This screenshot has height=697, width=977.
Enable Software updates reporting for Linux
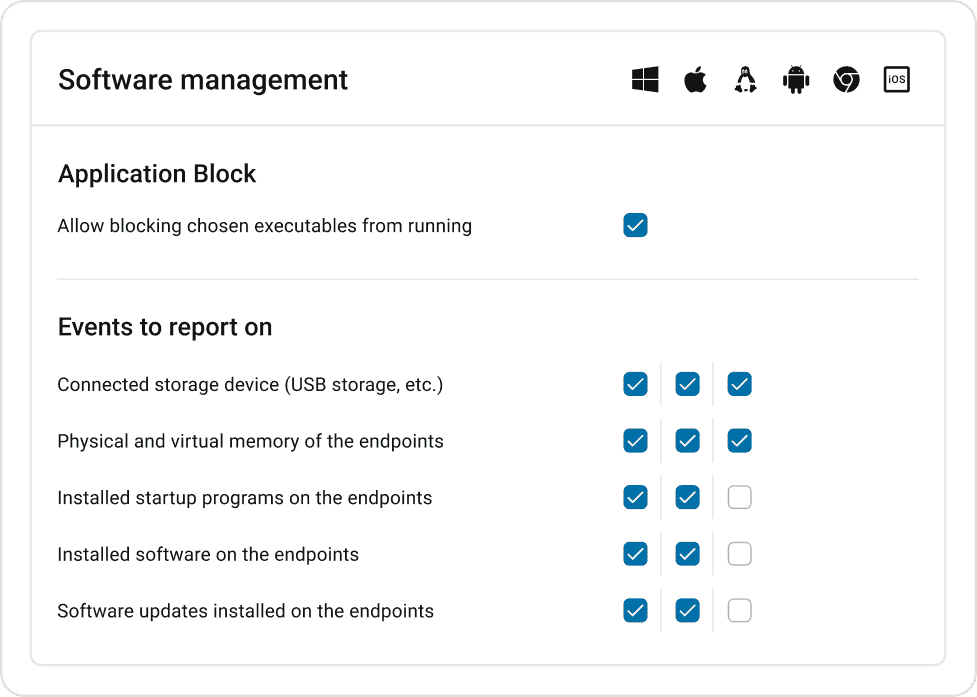(739, 610)
